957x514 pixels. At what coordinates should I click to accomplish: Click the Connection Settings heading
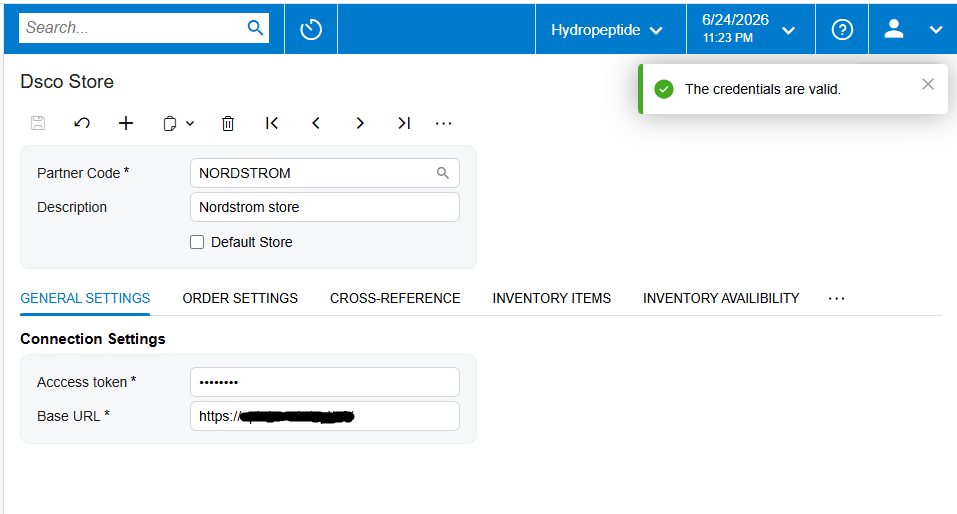point(93,339)
